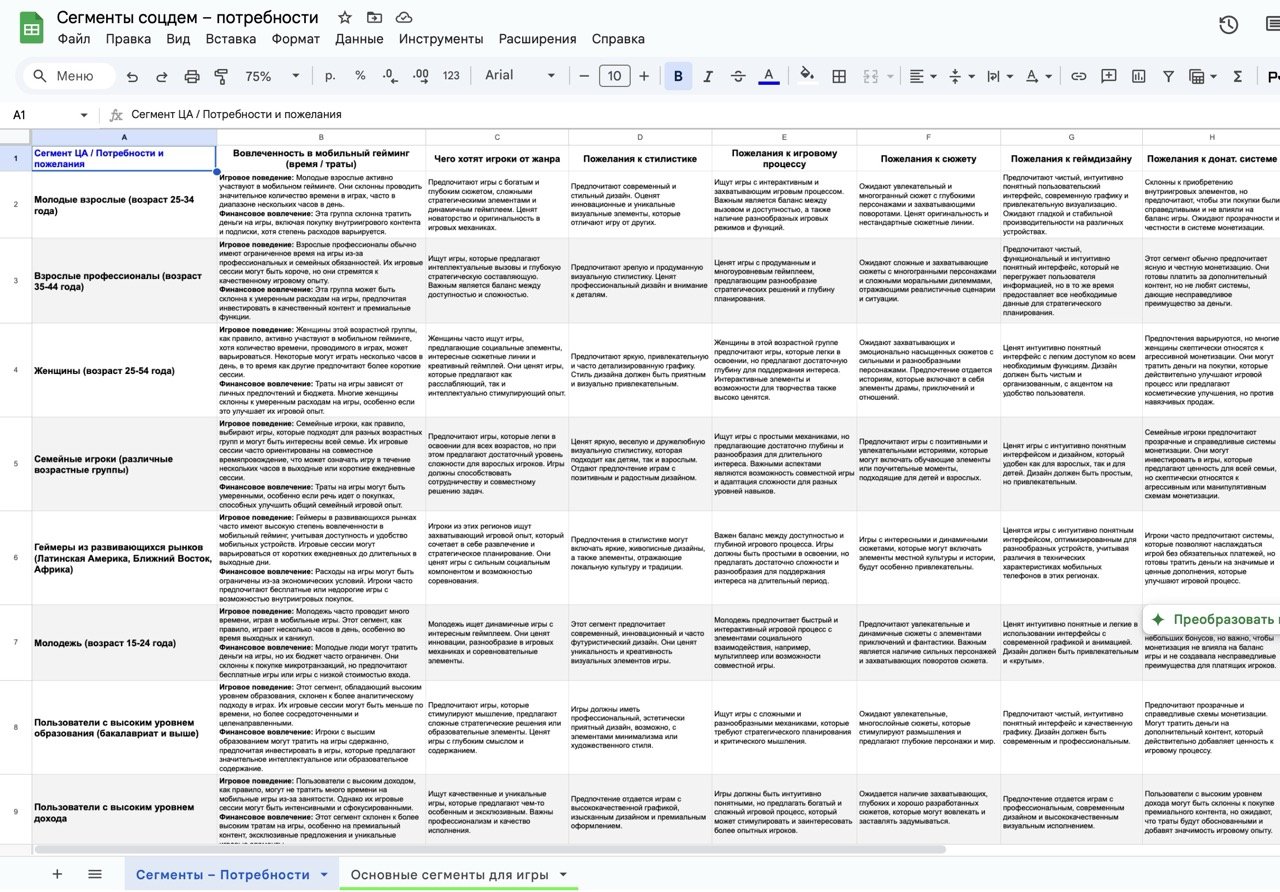Open the Формат menu
Screen dimensions: 1280x892
[x=296, y=39]
